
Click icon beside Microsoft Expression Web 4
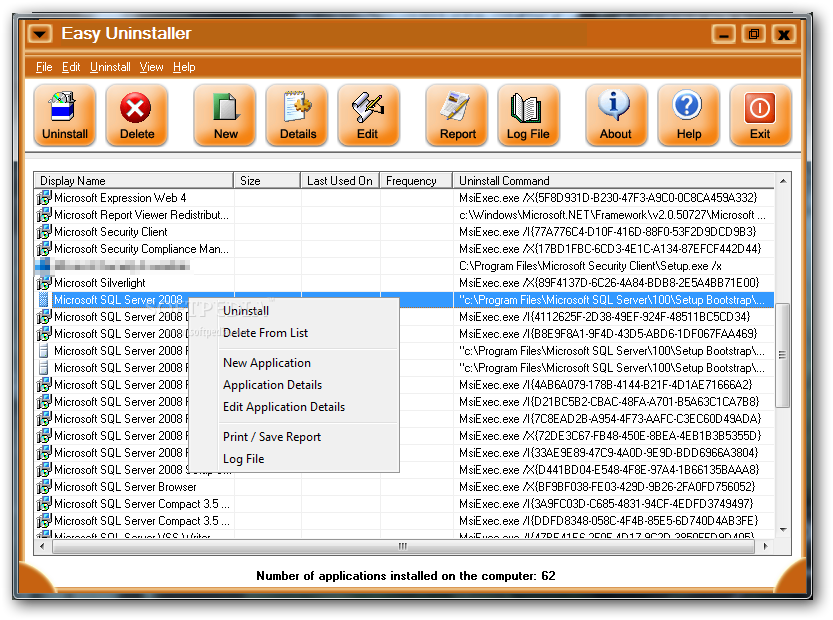44,198
